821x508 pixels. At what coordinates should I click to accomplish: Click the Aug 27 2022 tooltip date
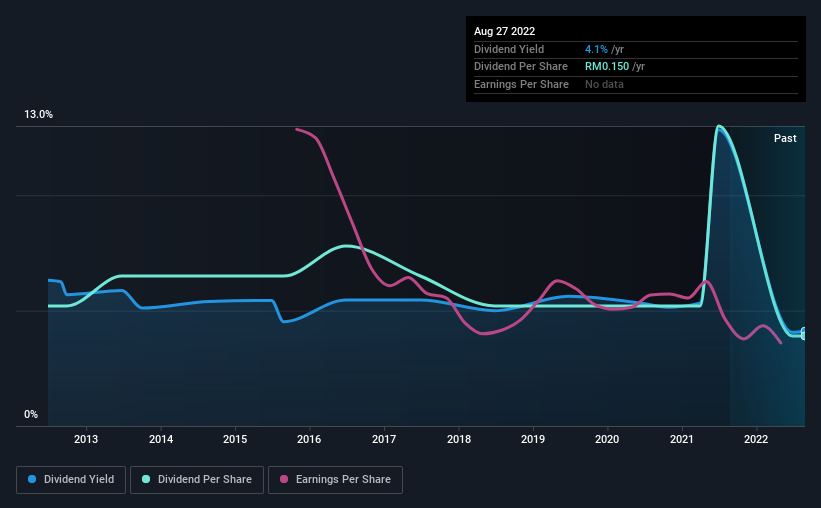[505, 31]
